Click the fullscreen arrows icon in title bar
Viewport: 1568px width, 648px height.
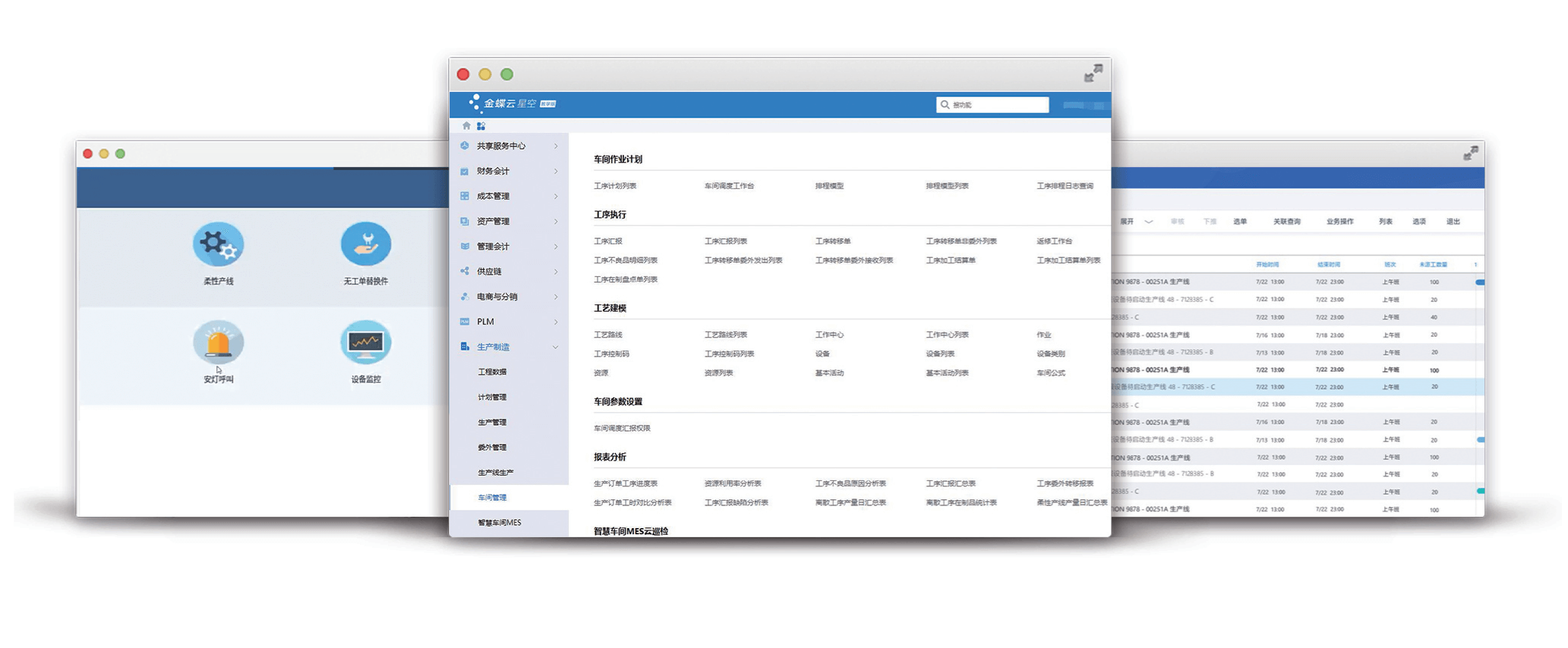1093,74
